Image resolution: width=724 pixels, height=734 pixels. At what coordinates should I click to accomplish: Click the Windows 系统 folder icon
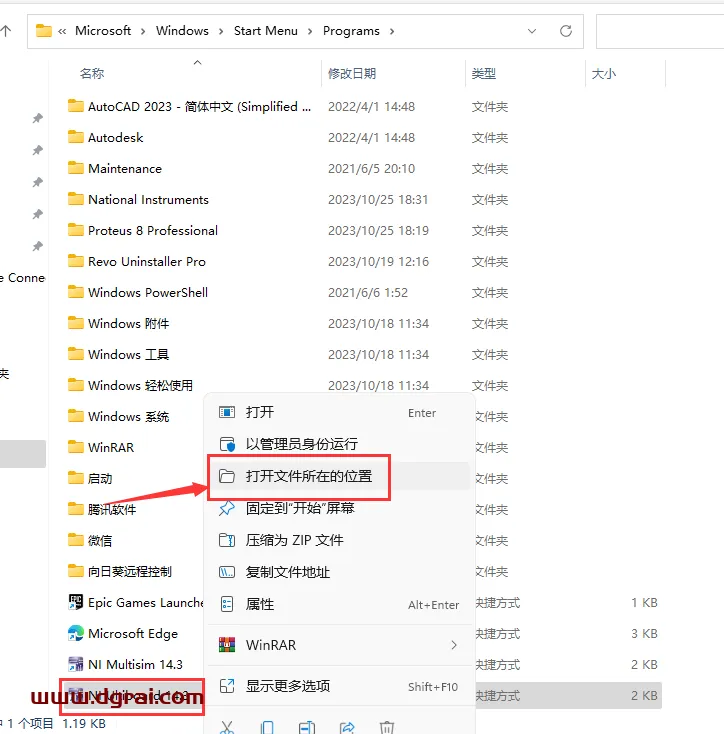click(x=76, y=416)
